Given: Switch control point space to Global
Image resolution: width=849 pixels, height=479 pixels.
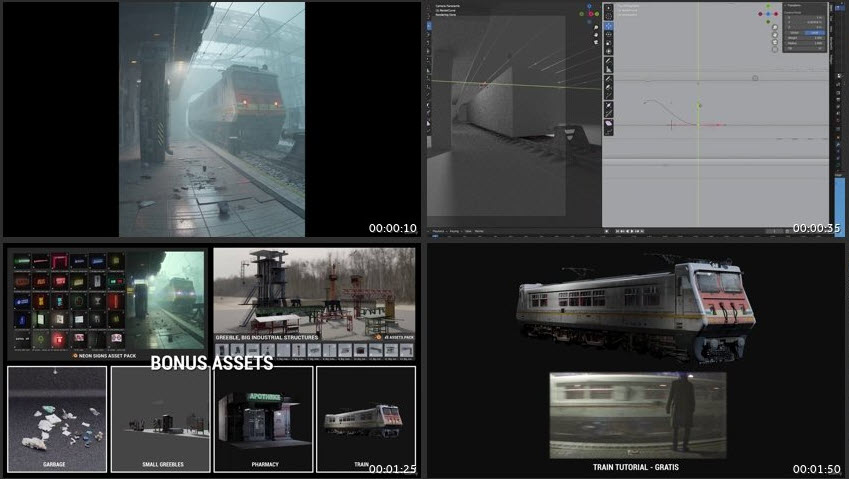Looking at the screenshot, I should 794,33.
